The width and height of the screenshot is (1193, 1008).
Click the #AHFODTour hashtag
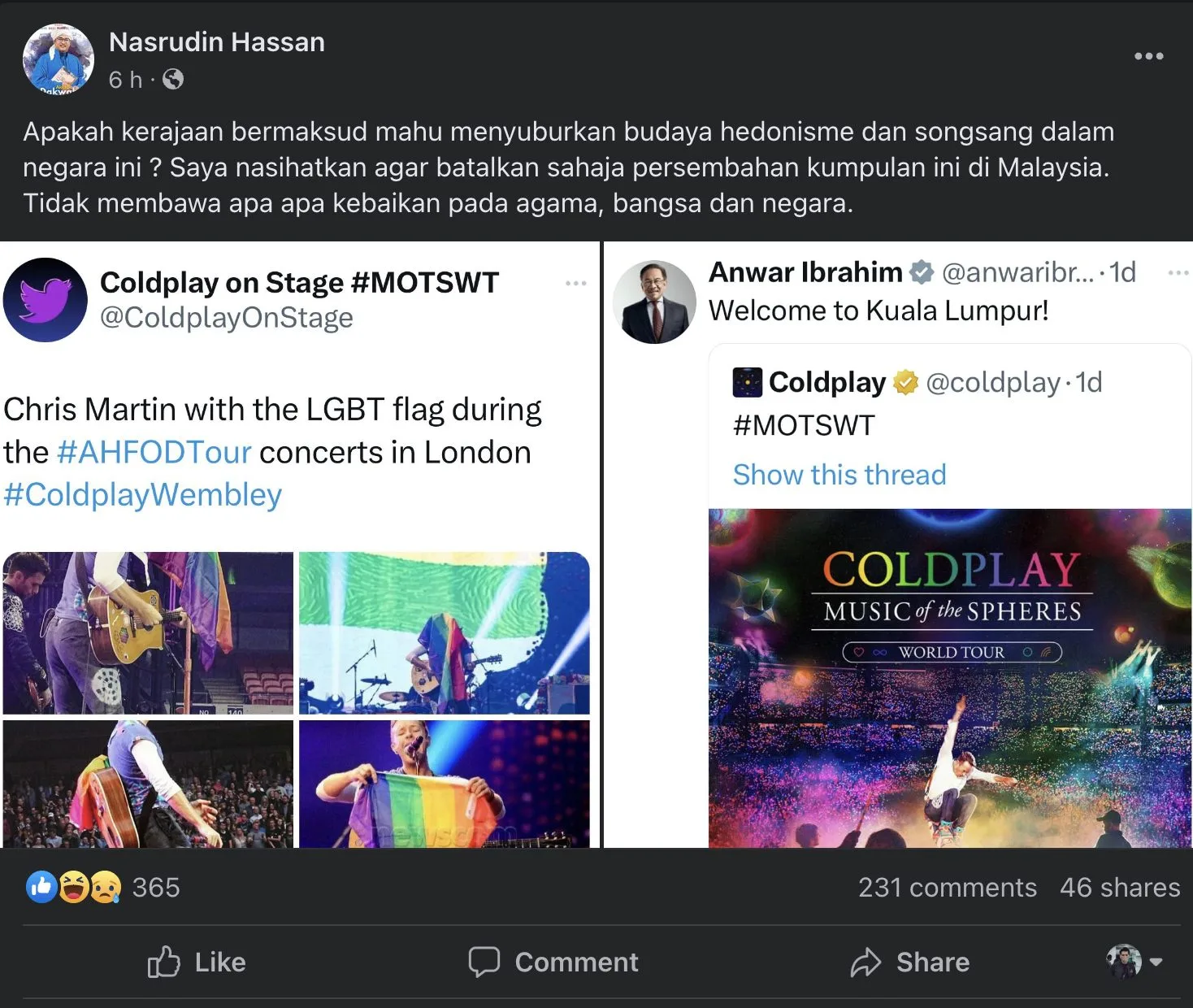tap(154, 452)
